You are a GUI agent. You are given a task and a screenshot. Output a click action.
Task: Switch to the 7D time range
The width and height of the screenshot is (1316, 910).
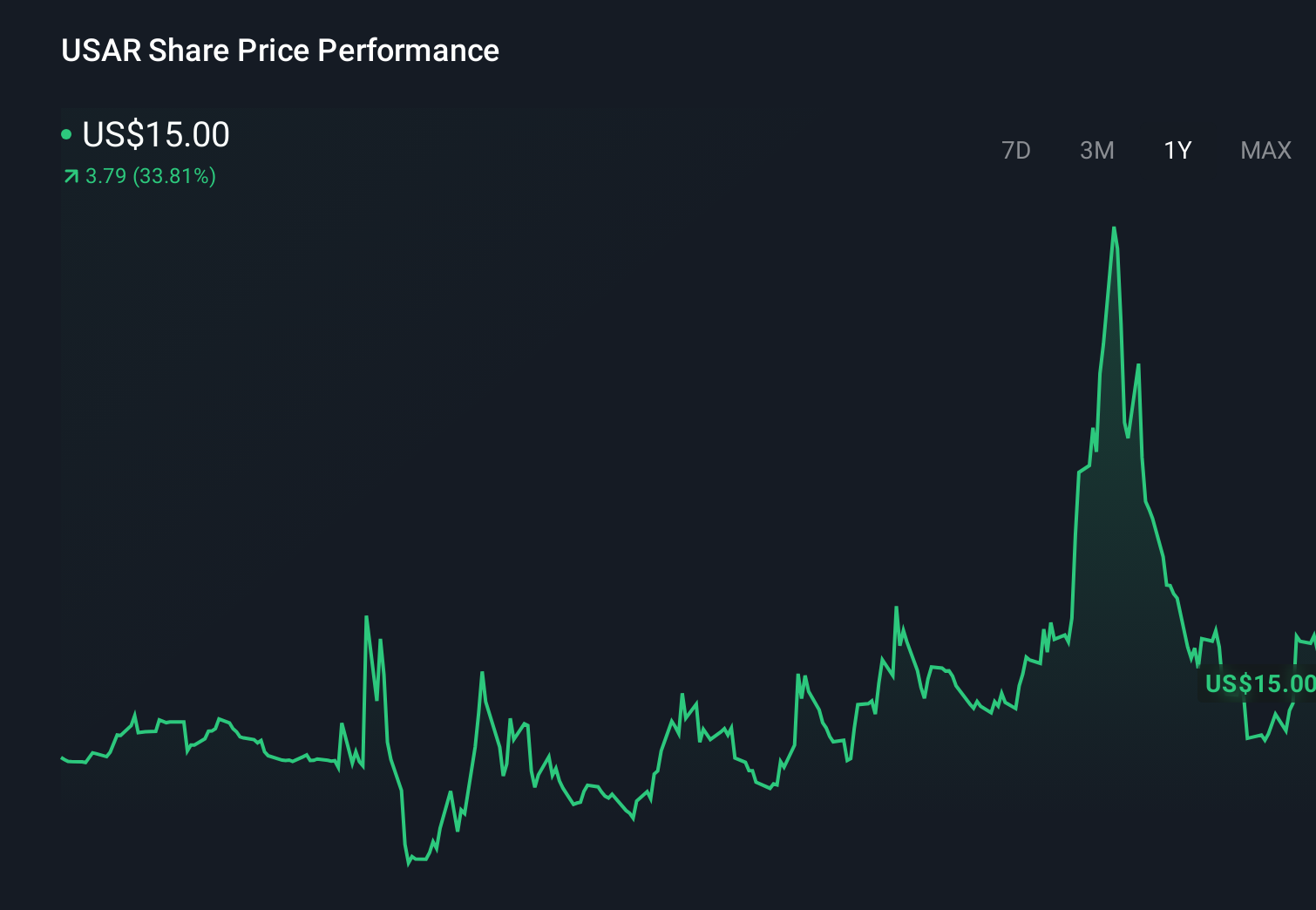pyautogui.click(x=1016, y=150)
